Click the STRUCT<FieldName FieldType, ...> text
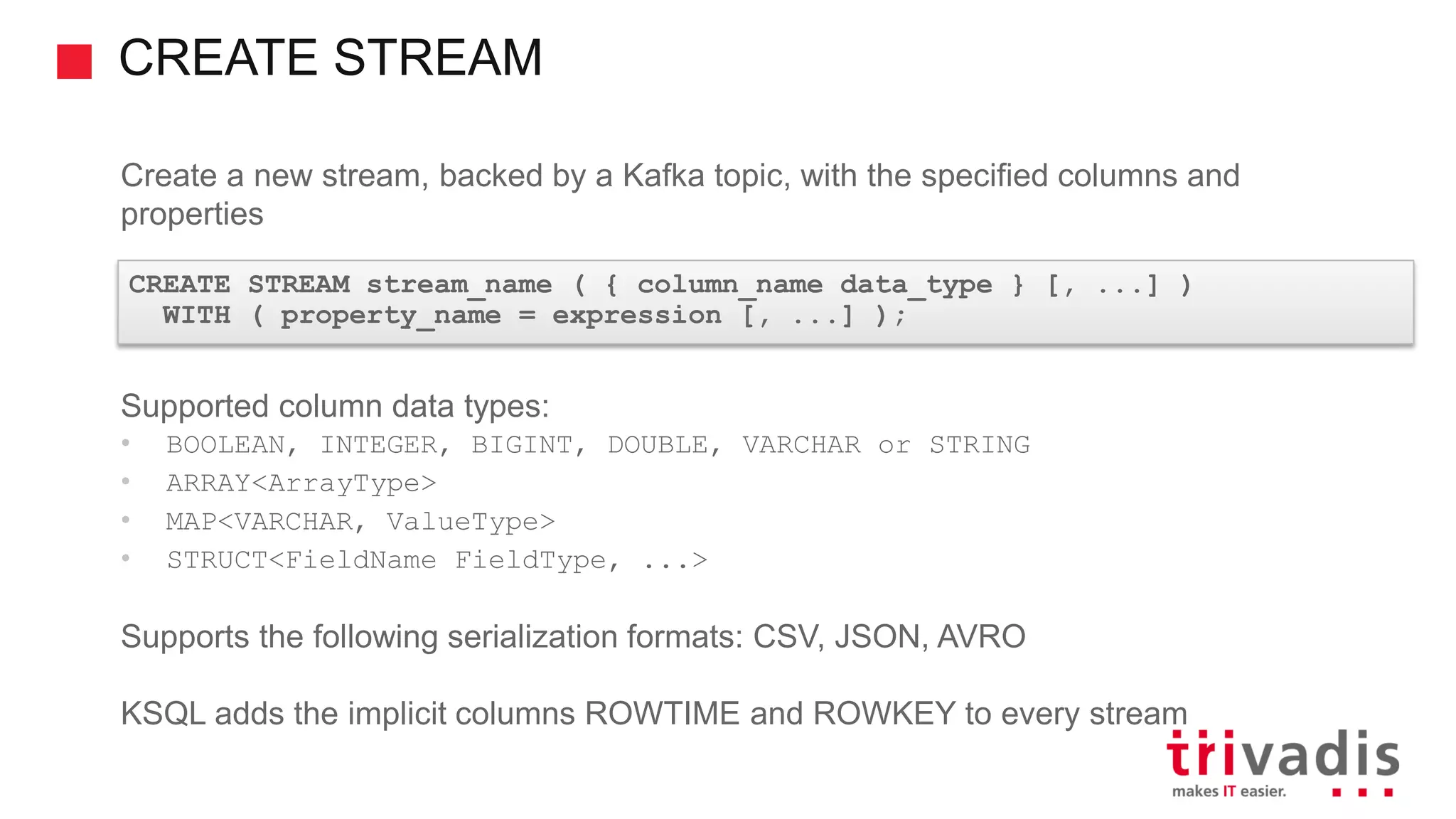Viewport: 1456px width, 819px height. click(x=437, y=560)
